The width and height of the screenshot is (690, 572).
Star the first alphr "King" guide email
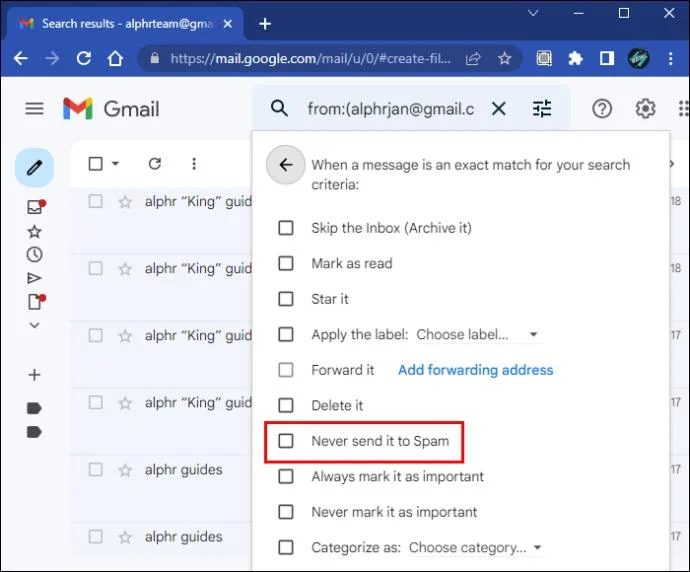click(125, 202)
